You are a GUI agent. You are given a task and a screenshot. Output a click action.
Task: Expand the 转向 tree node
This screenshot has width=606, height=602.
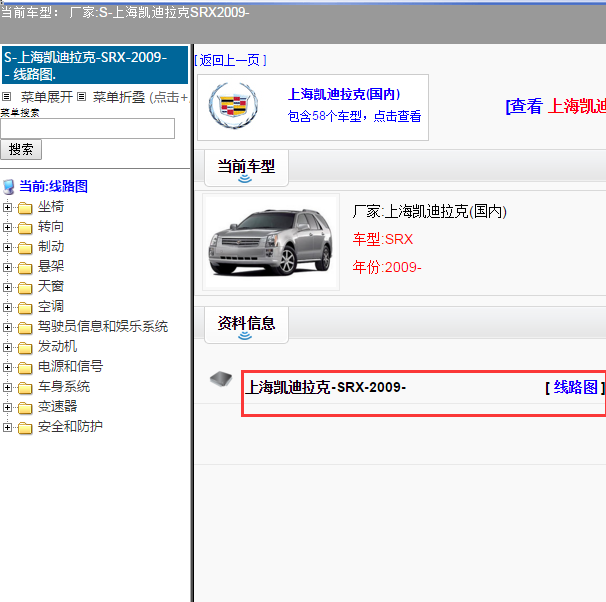coord(7,228)
